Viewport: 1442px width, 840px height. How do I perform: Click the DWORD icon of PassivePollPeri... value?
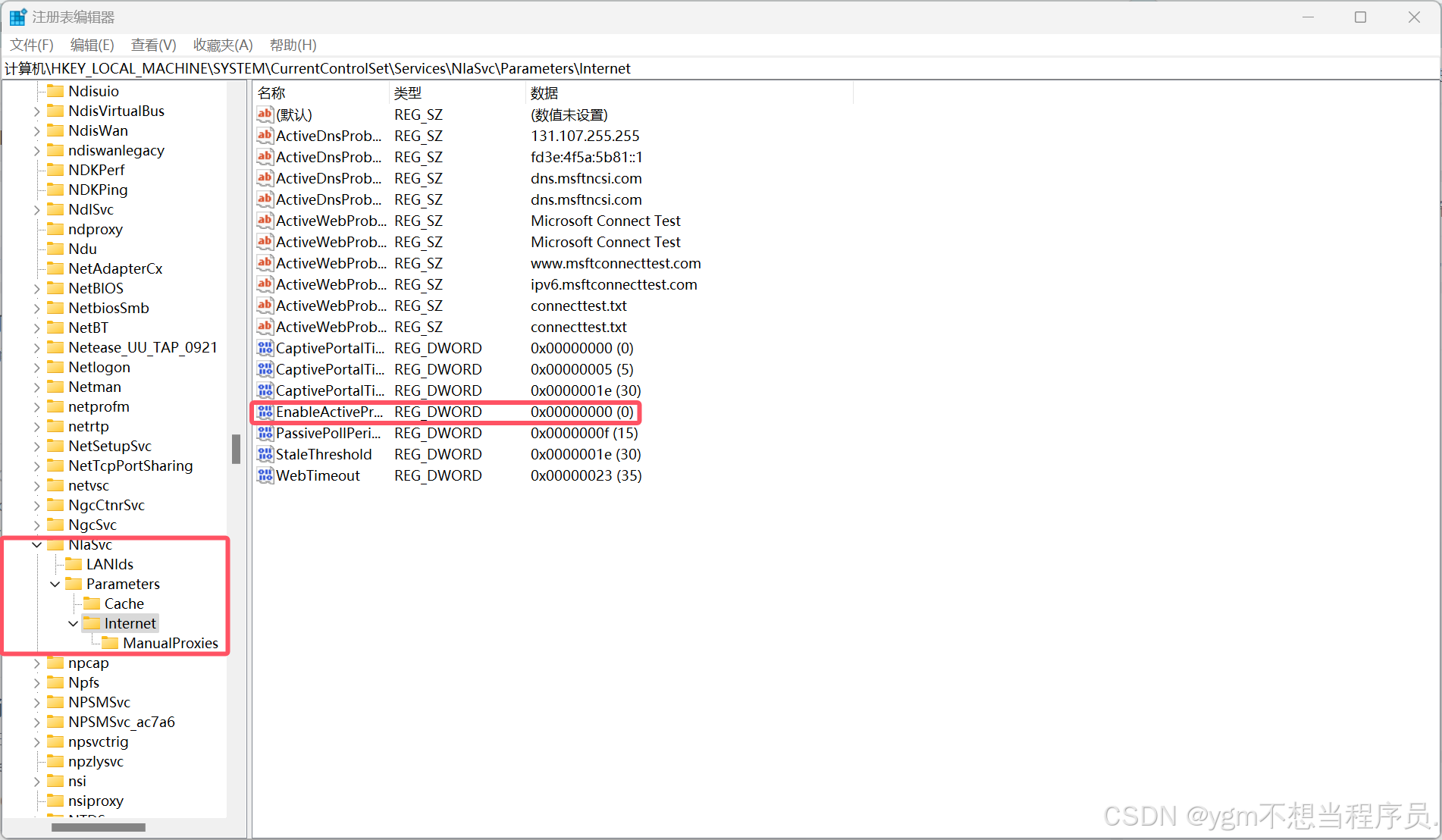click(x=265, y=433)
